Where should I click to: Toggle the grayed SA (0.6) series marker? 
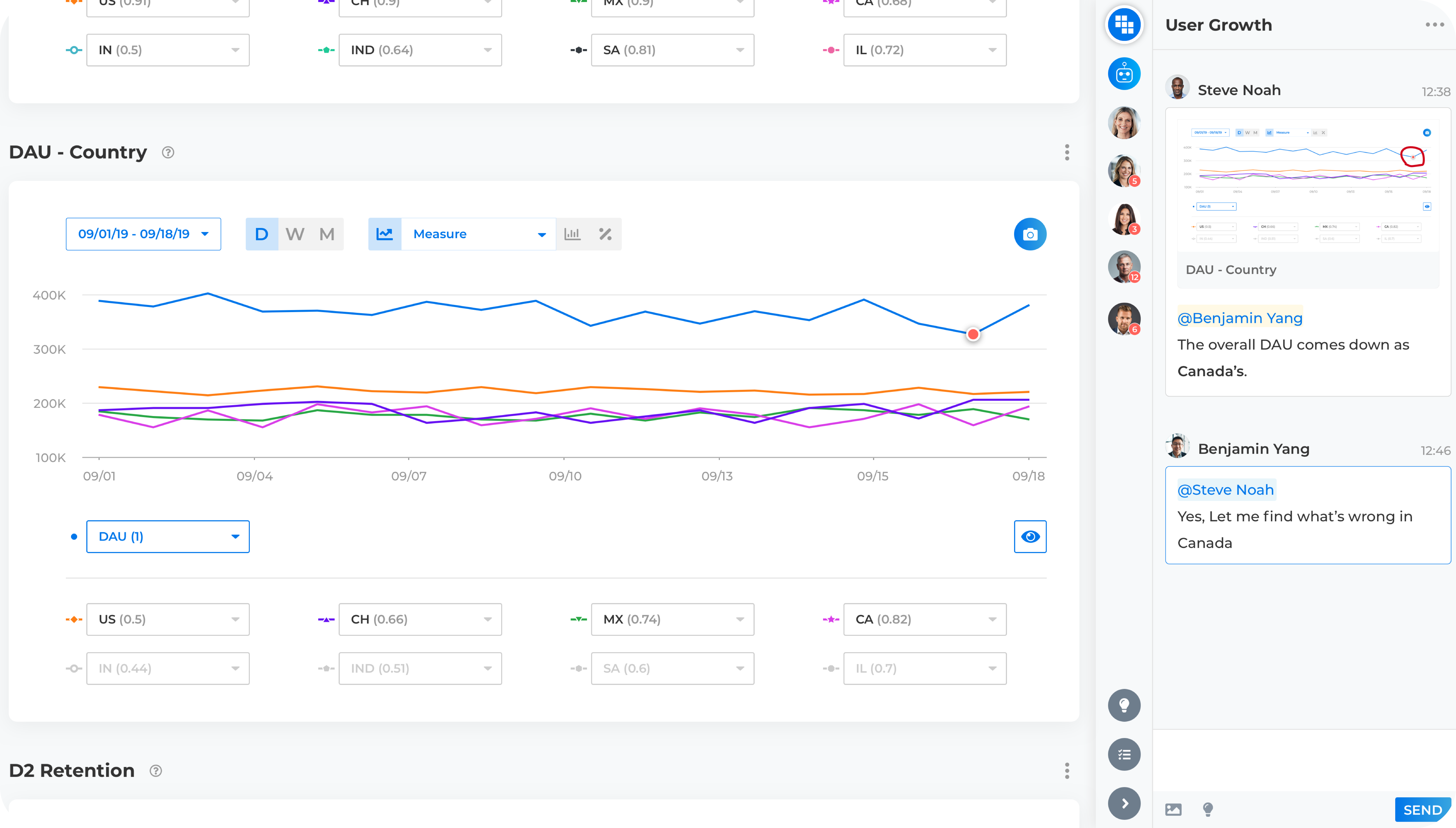click(x=578, y=669)
